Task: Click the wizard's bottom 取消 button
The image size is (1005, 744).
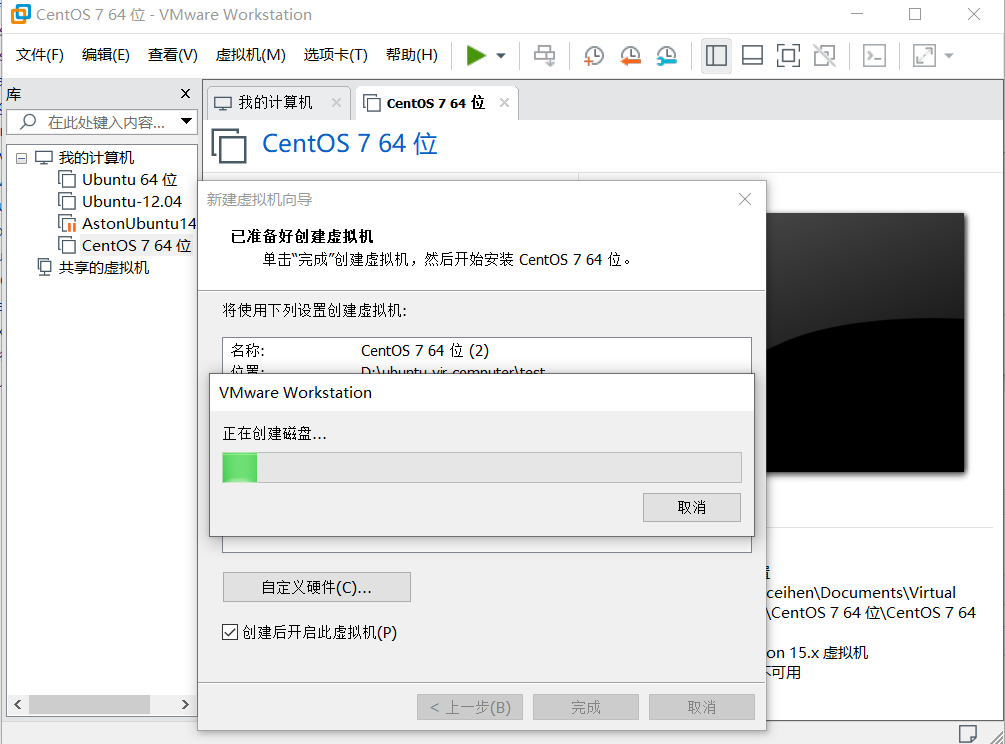Action: pyautogui.click(x=702, y=707)
